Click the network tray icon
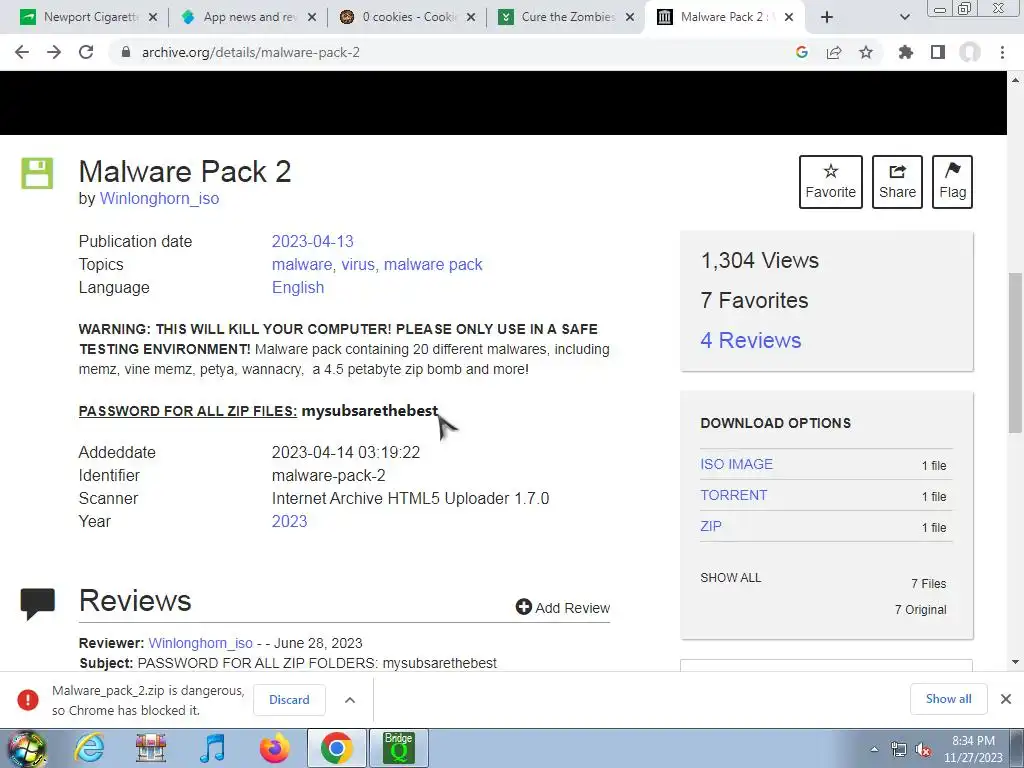The image size is (1024, 768). [x=899, y=749]
